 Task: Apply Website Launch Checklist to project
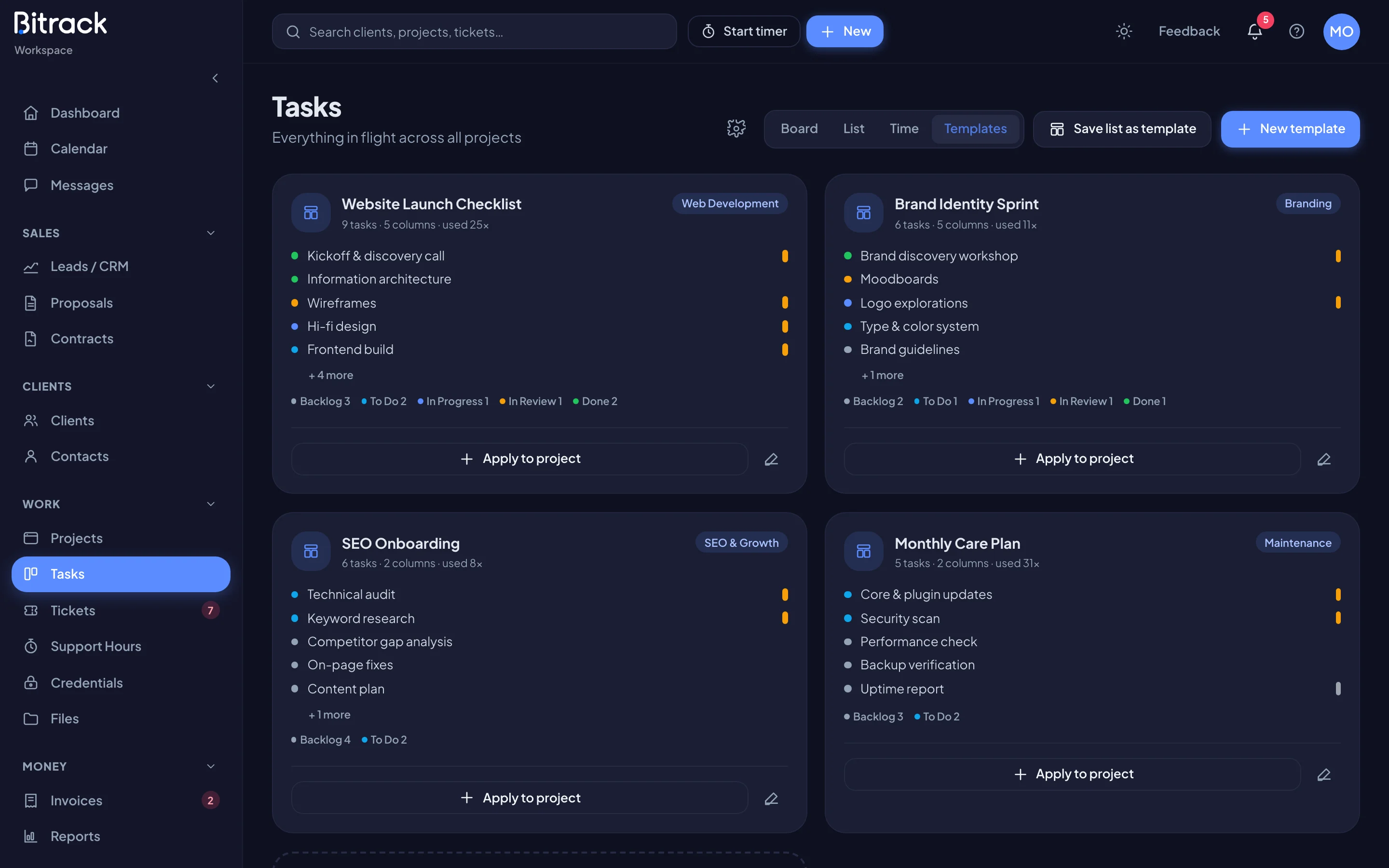click(519, 459)
